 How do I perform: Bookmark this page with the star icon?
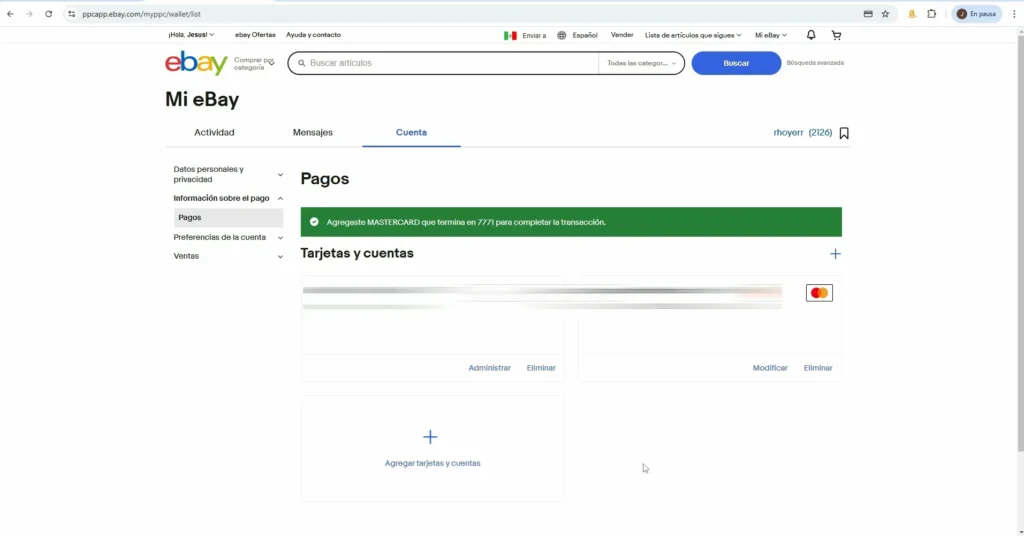pos(886,14)
